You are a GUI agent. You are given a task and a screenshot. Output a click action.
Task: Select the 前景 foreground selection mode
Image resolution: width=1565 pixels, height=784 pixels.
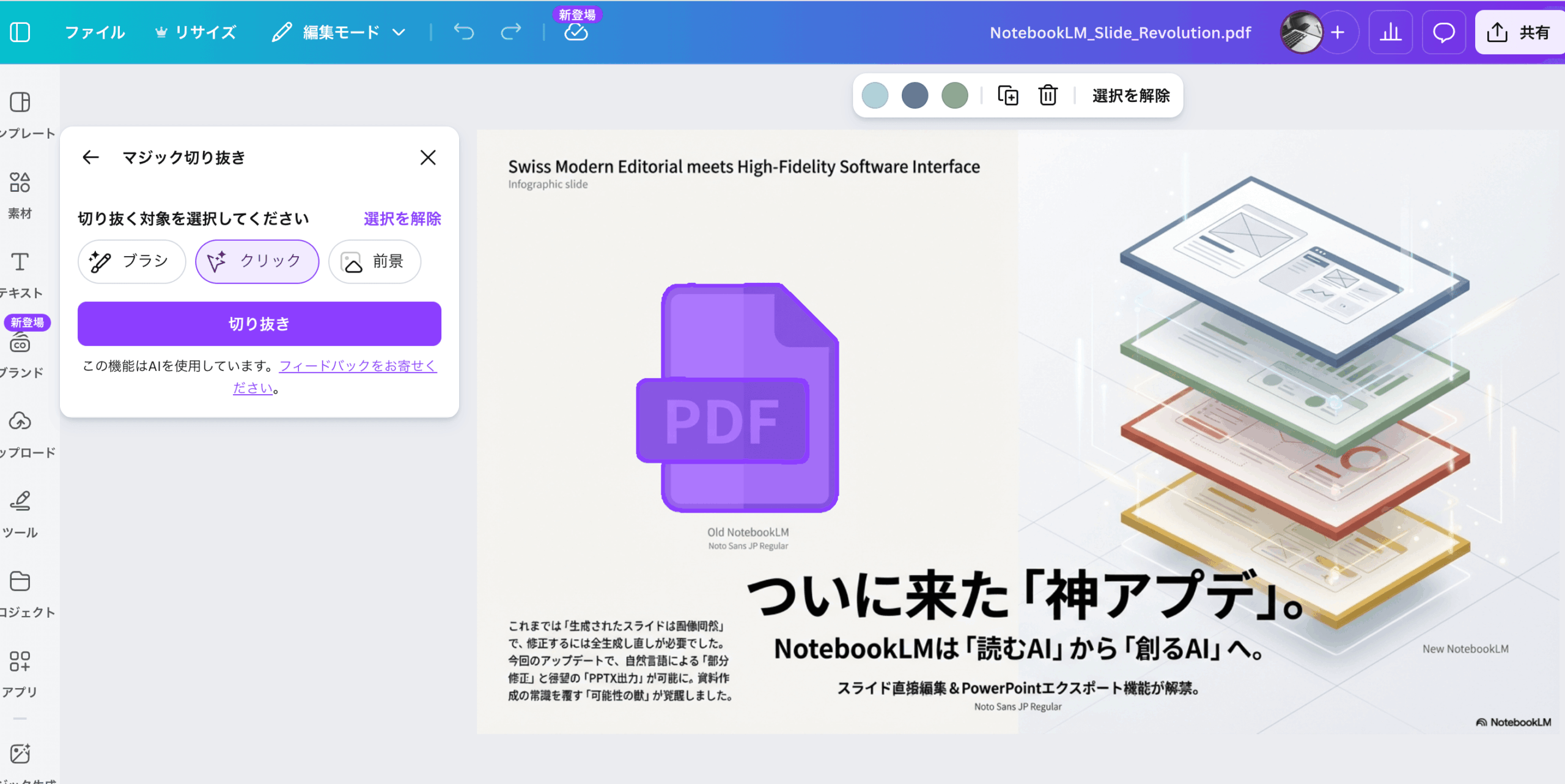click(x=374, y=262)
